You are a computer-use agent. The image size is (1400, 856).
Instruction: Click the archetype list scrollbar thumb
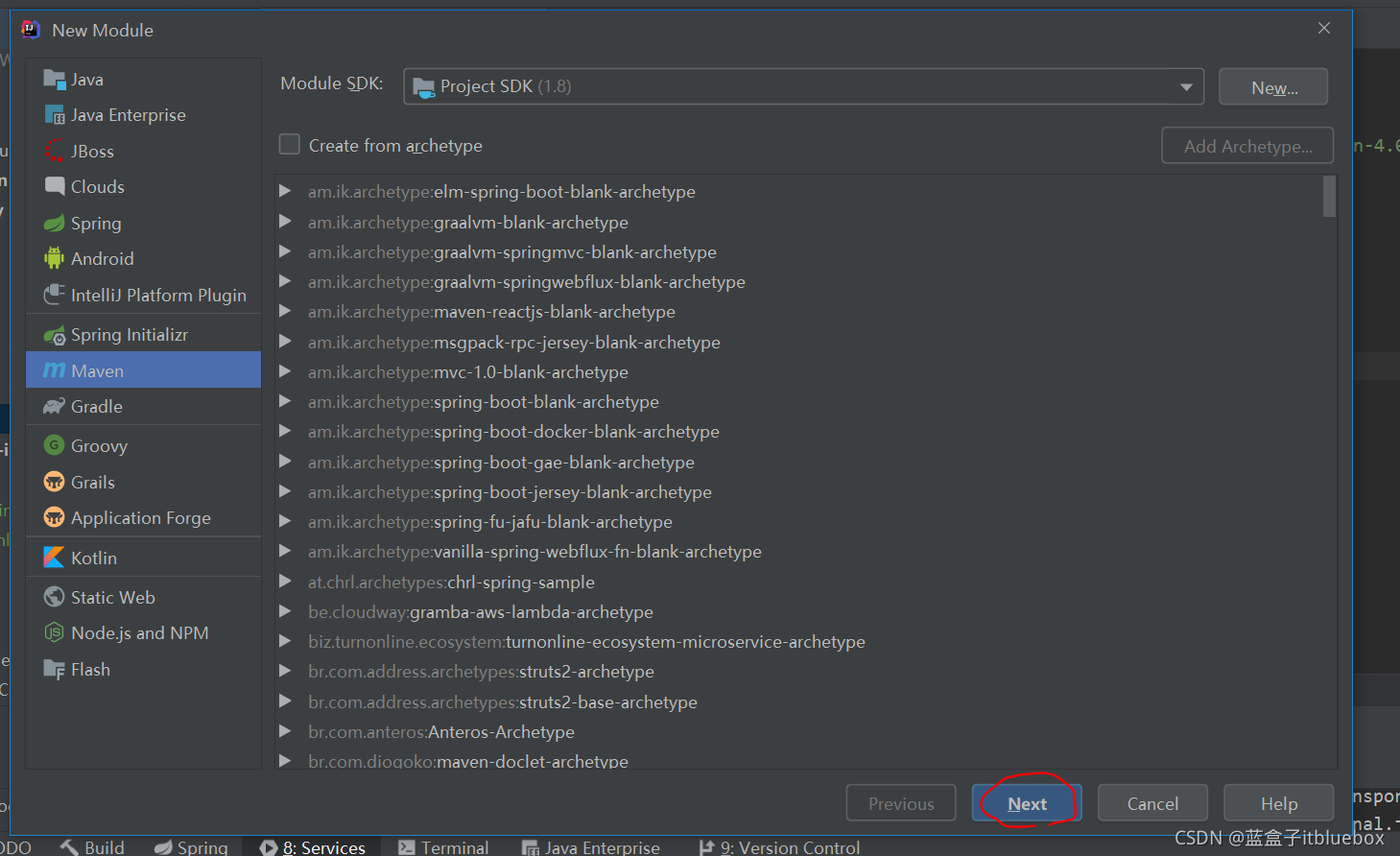coord(1329,196)
